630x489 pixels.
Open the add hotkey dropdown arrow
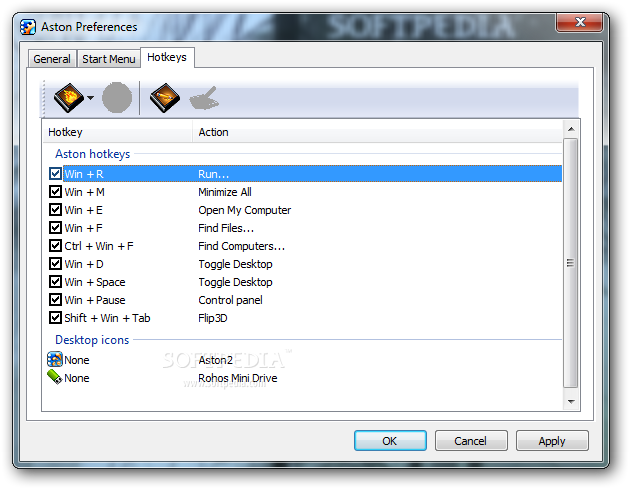(90, 98)
